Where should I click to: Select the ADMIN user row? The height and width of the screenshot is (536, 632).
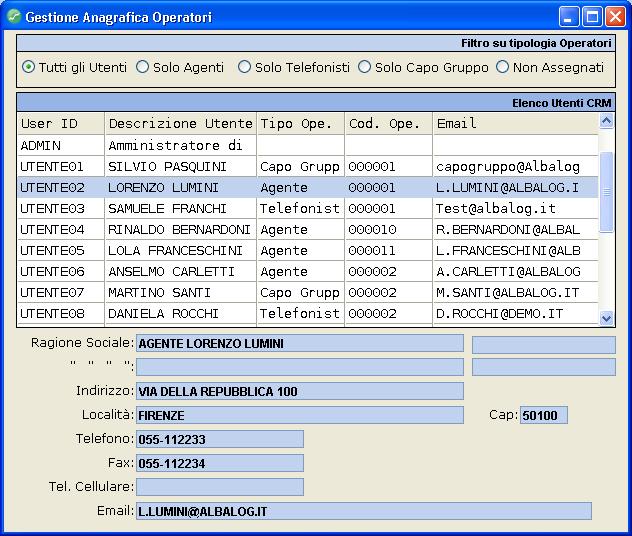click(308, 145)
